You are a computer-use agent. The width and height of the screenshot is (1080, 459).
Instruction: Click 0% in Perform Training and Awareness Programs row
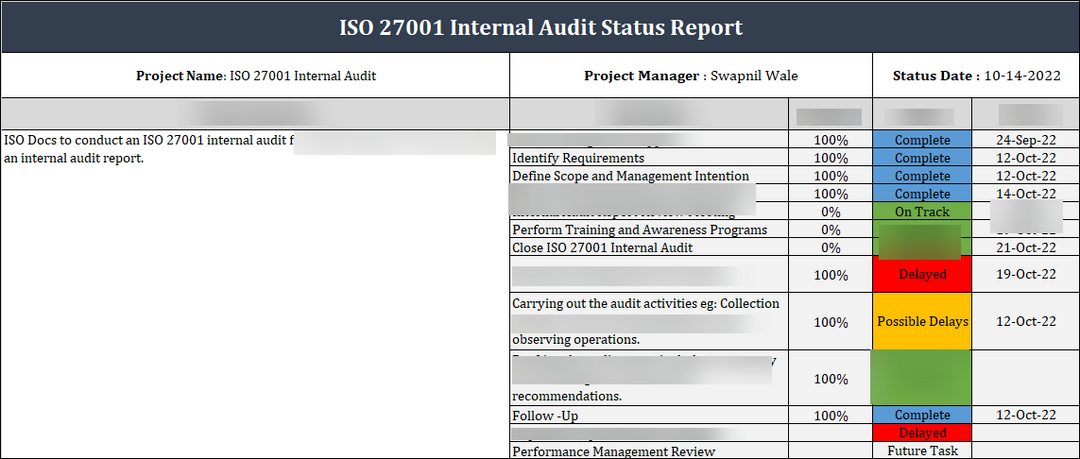click(830, 230)
